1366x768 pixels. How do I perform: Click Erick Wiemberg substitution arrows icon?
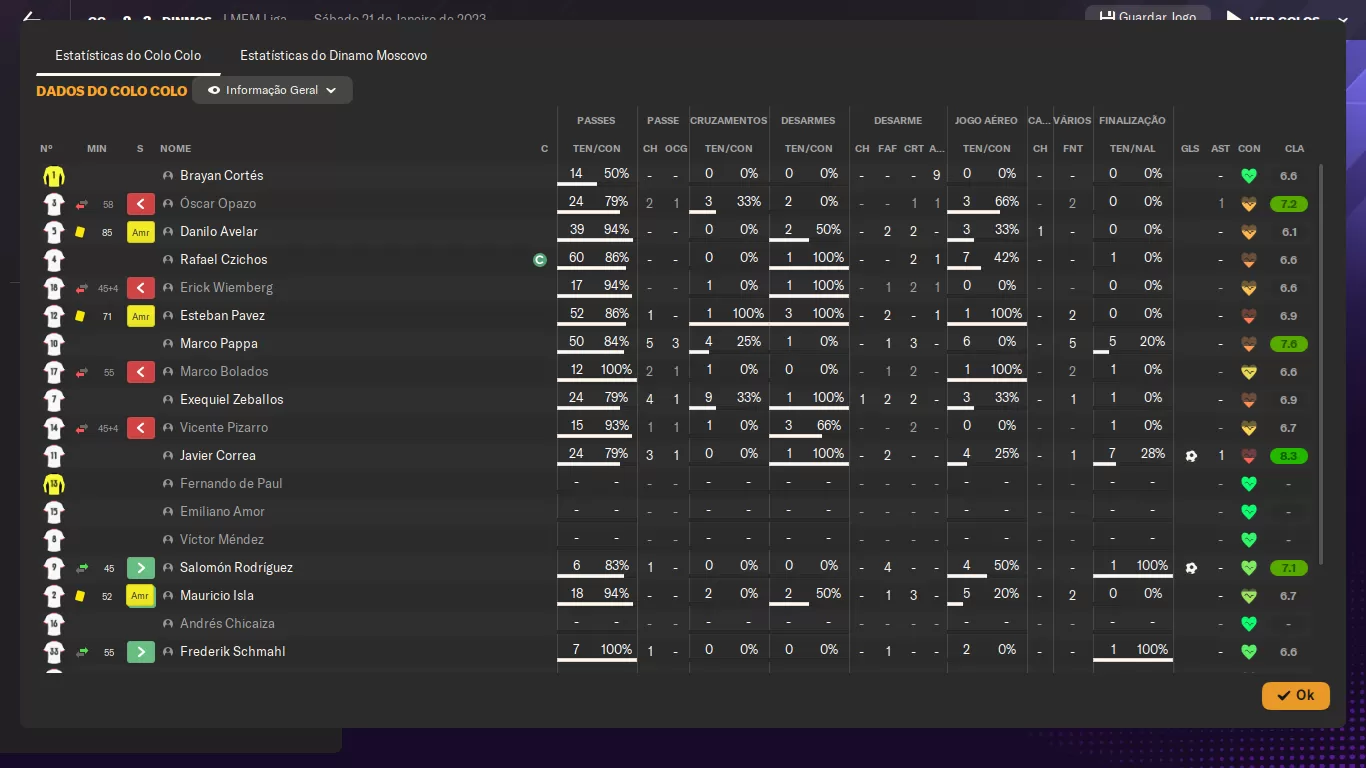[82, 288]
